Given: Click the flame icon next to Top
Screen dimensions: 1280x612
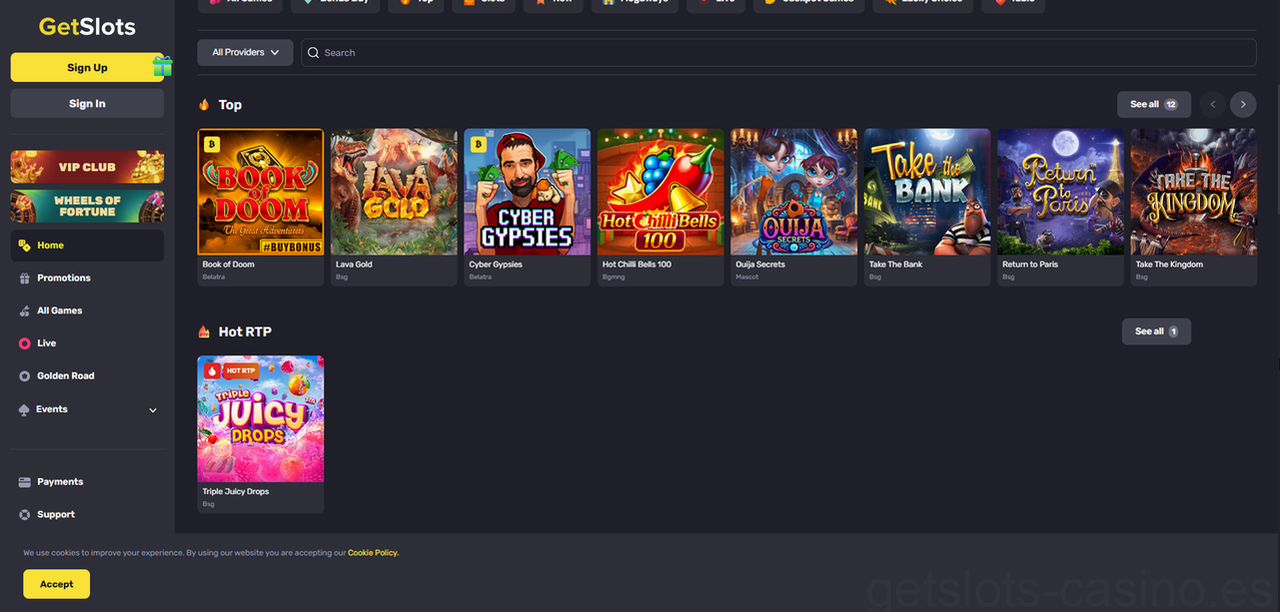Looking at the screenshot, I should (204, 104).
